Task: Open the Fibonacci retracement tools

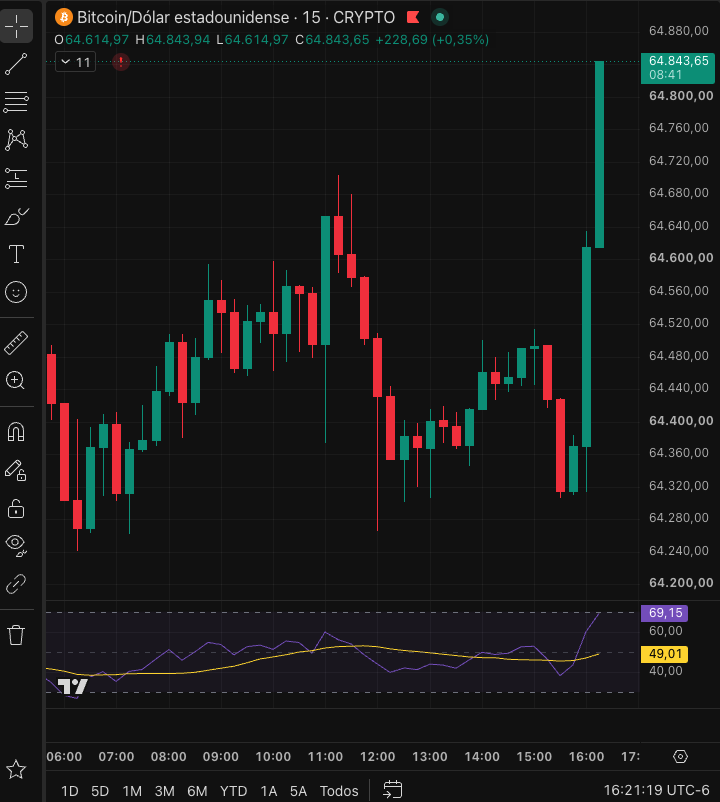Action: 16,102
